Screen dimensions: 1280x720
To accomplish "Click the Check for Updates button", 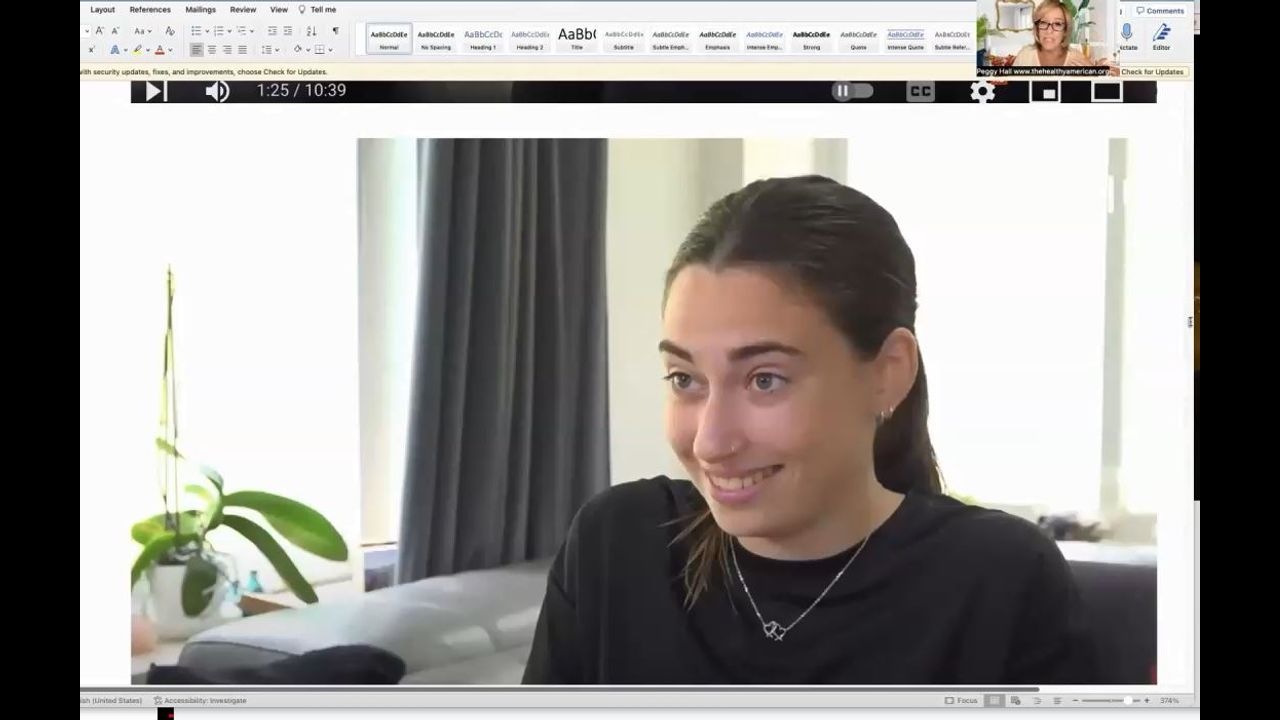I will point(1152,72).
